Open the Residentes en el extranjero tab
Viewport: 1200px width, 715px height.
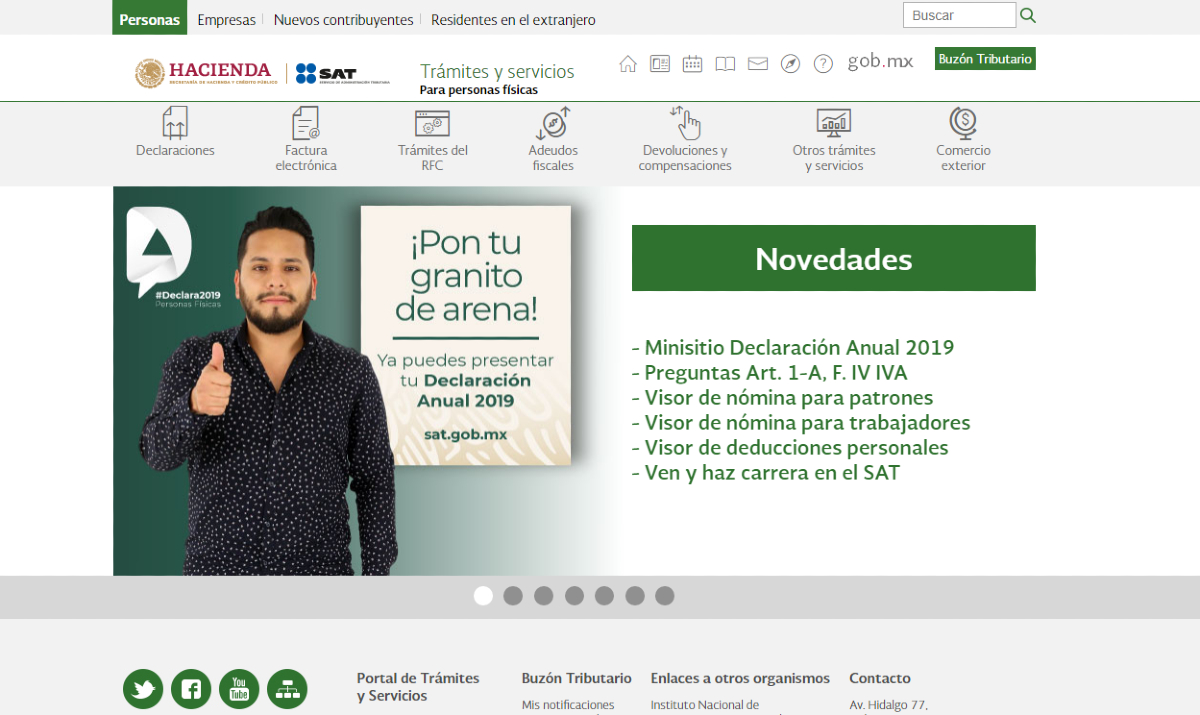pos(513,19)
